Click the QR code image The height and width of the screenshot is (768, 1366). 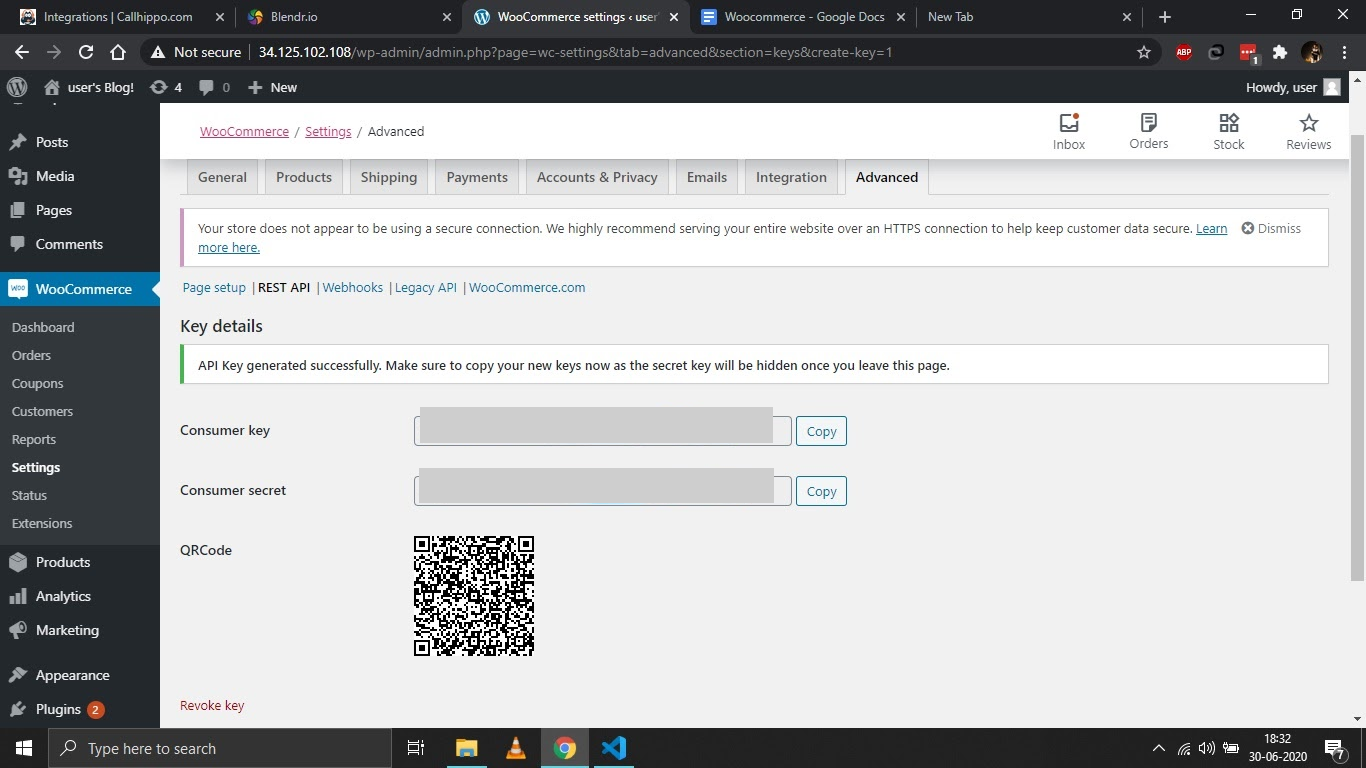(474, 596)
